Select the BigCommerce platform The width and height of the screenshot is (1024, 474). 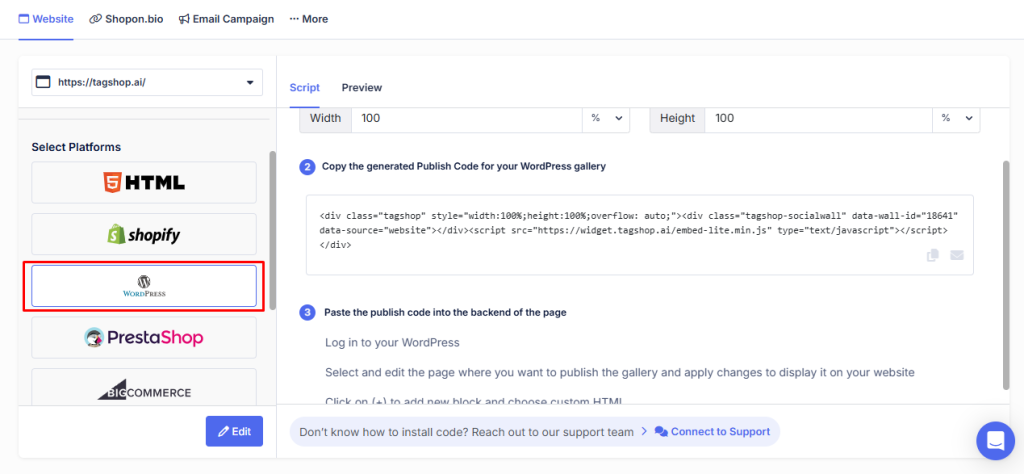click(x=144, y=388)
